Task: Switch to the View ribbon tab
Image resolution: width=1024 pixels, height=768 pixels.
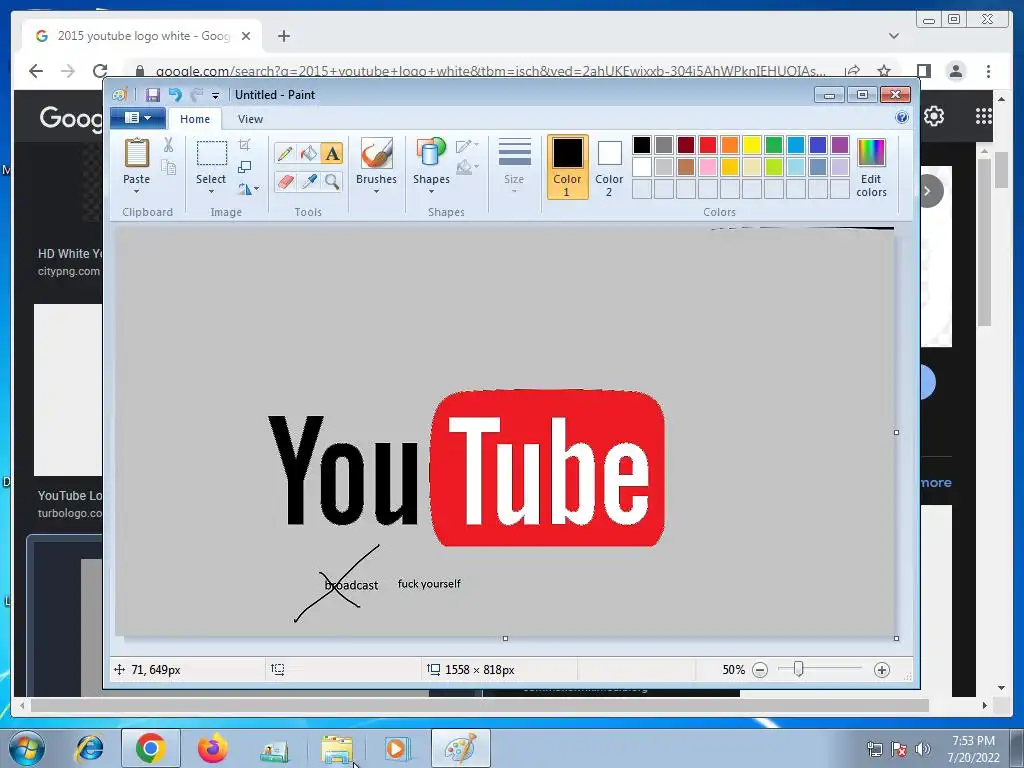Action: click(250, 119)
